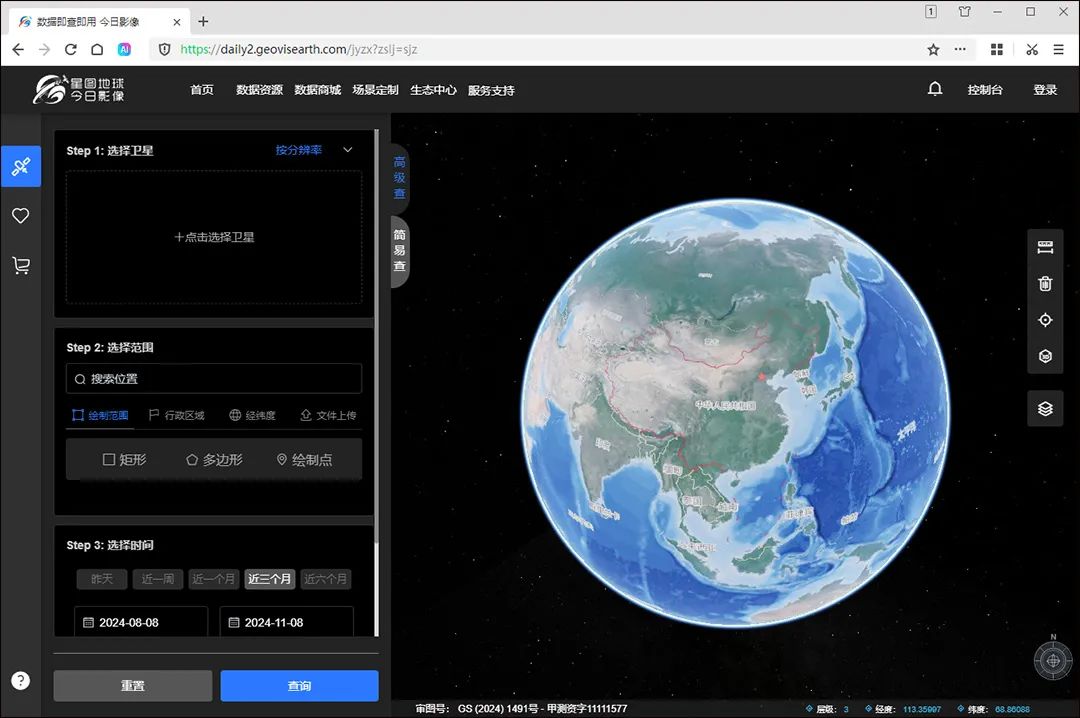The width and height of the screenshot is (1080, 718).
Task: Click the locate target icon on map
Action: pyautogui.click(x=1045, y=320)
